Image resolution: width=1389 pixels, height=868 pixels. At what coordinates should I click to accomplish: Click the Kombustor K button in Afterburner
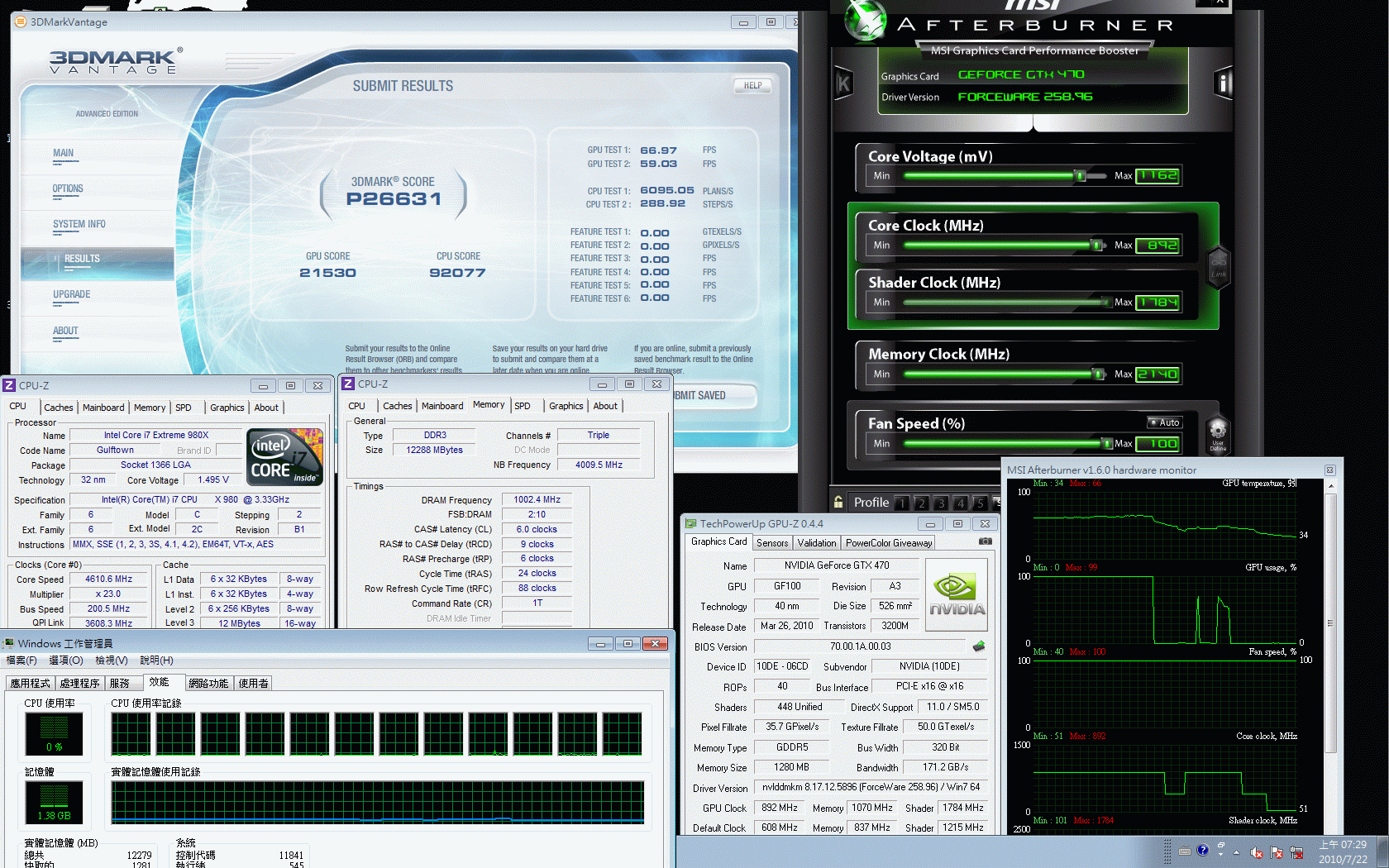point(843,83)
